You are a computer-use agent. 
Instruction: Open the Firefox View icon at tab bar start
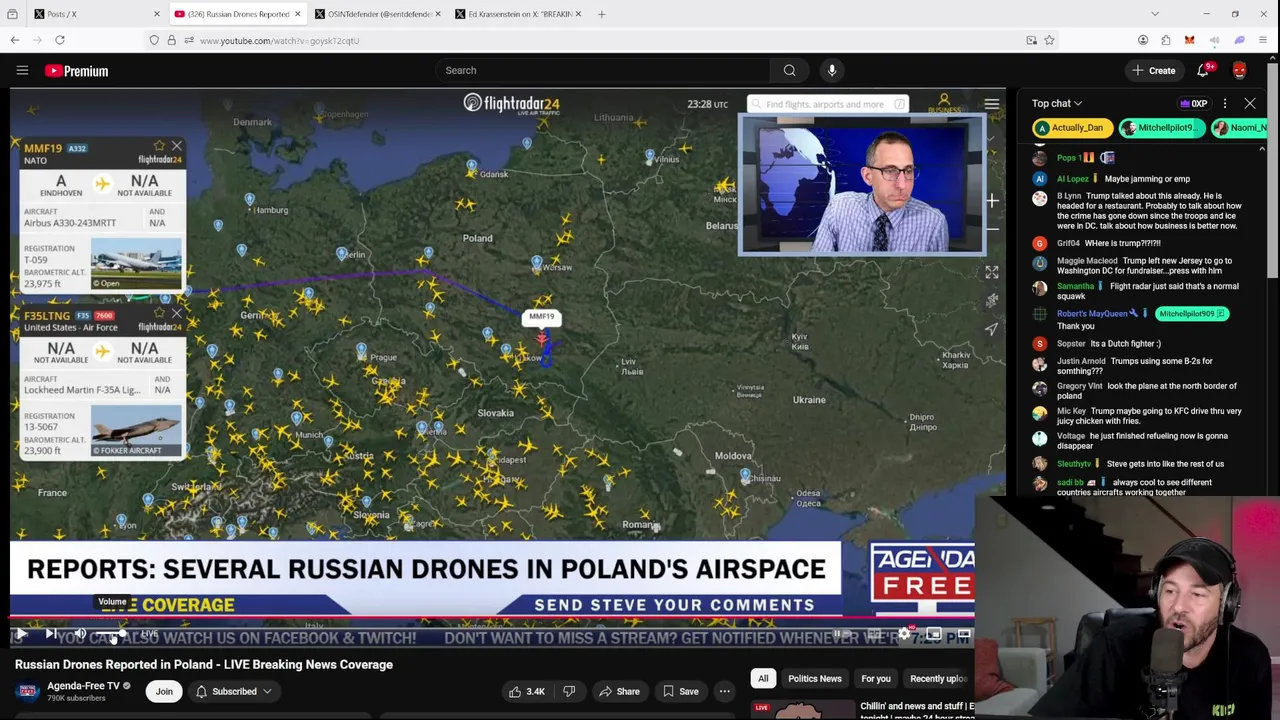click(x=12, y=14)
